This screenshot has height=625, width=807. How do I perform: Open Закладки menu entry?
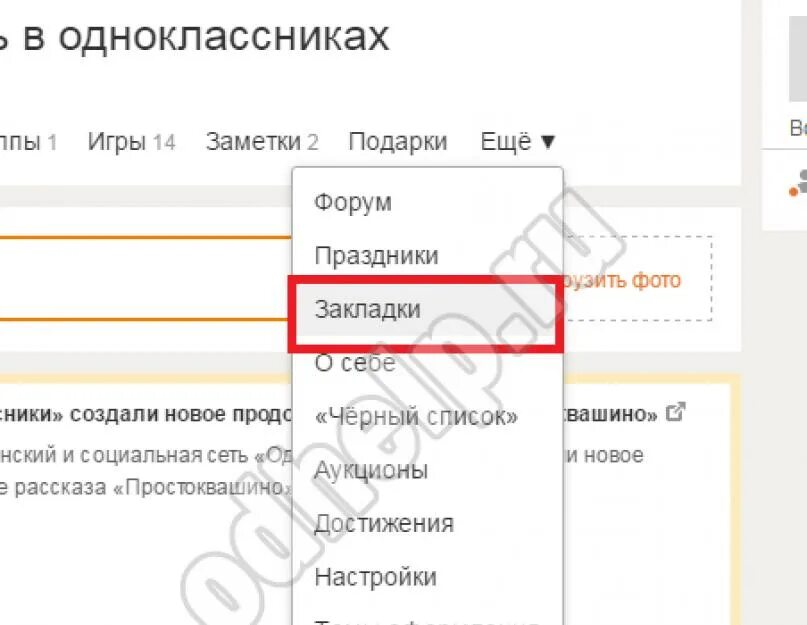tap(427, 309)
